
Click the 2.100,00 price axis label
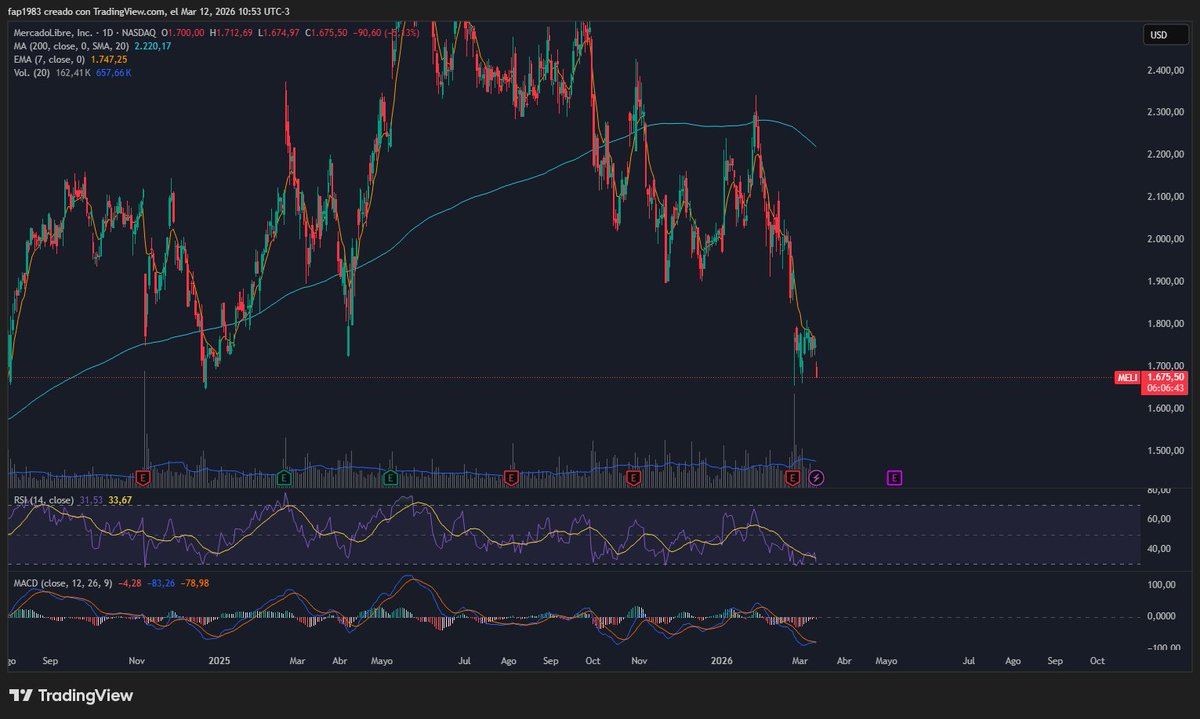[1165, 197]
